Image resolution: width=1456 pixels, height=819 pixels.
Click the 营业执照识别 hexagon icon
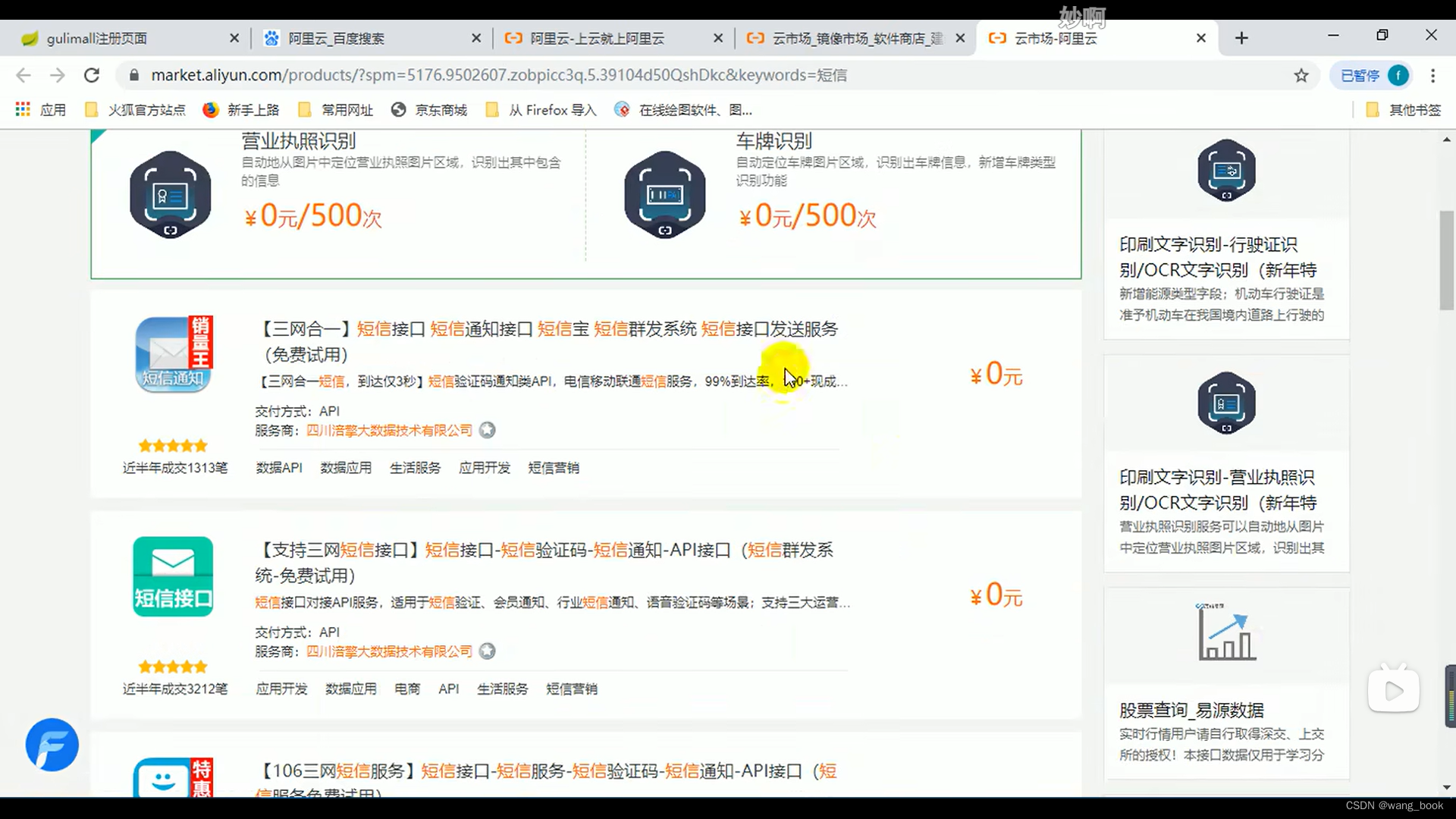(170, 195)
